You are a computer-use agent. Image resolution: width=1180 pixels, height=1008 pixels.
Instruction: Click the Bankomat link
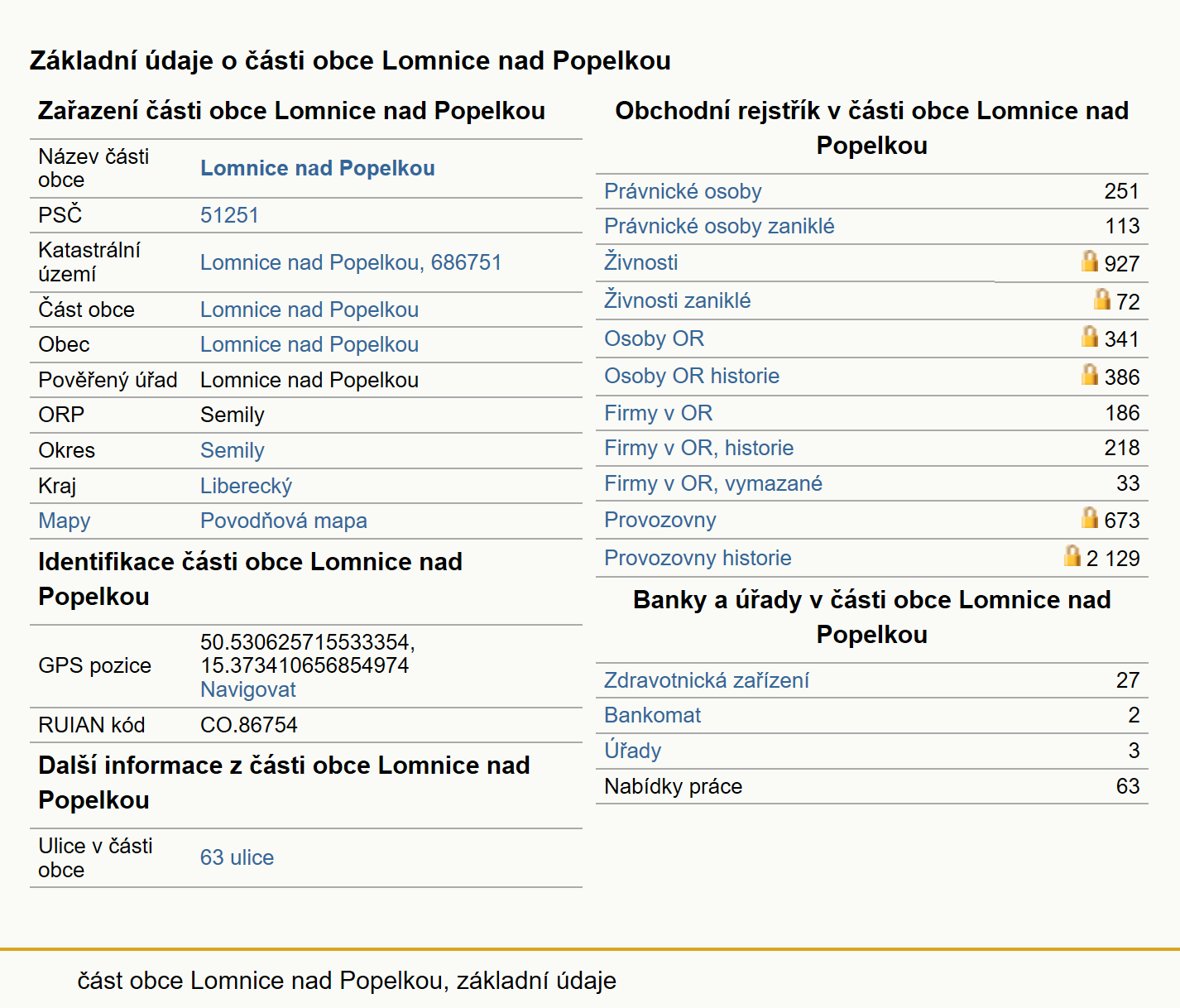pos(652,715)
